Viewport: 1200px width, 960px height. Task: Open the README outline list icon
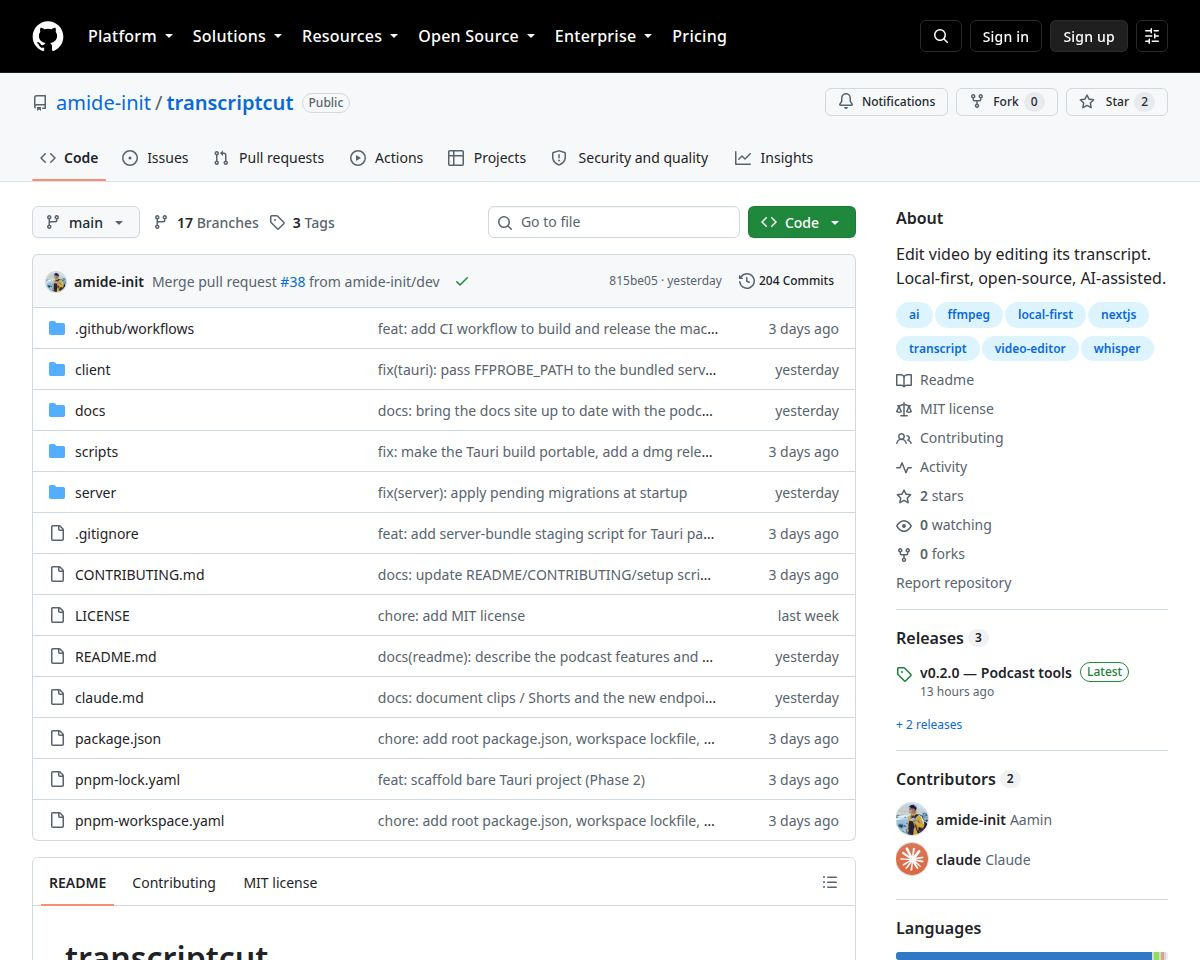830,882
